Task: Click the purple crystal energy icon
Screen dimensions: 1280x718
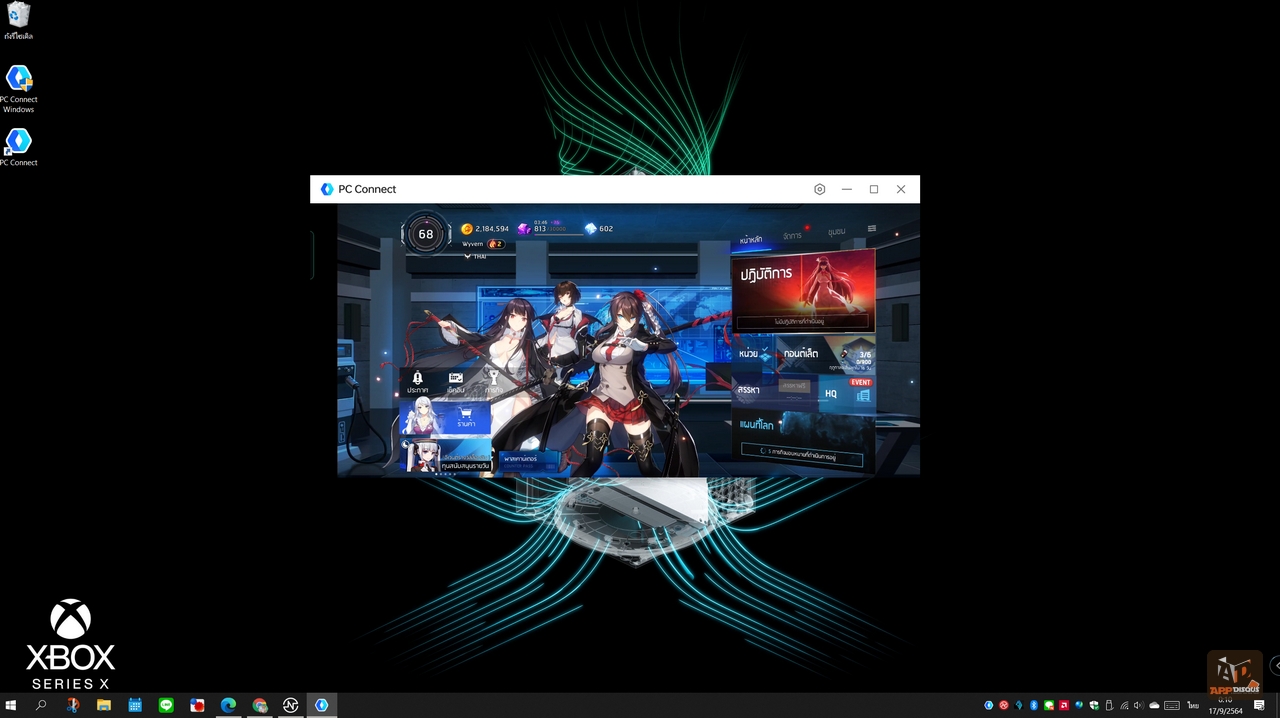Action: coord(524,229)
